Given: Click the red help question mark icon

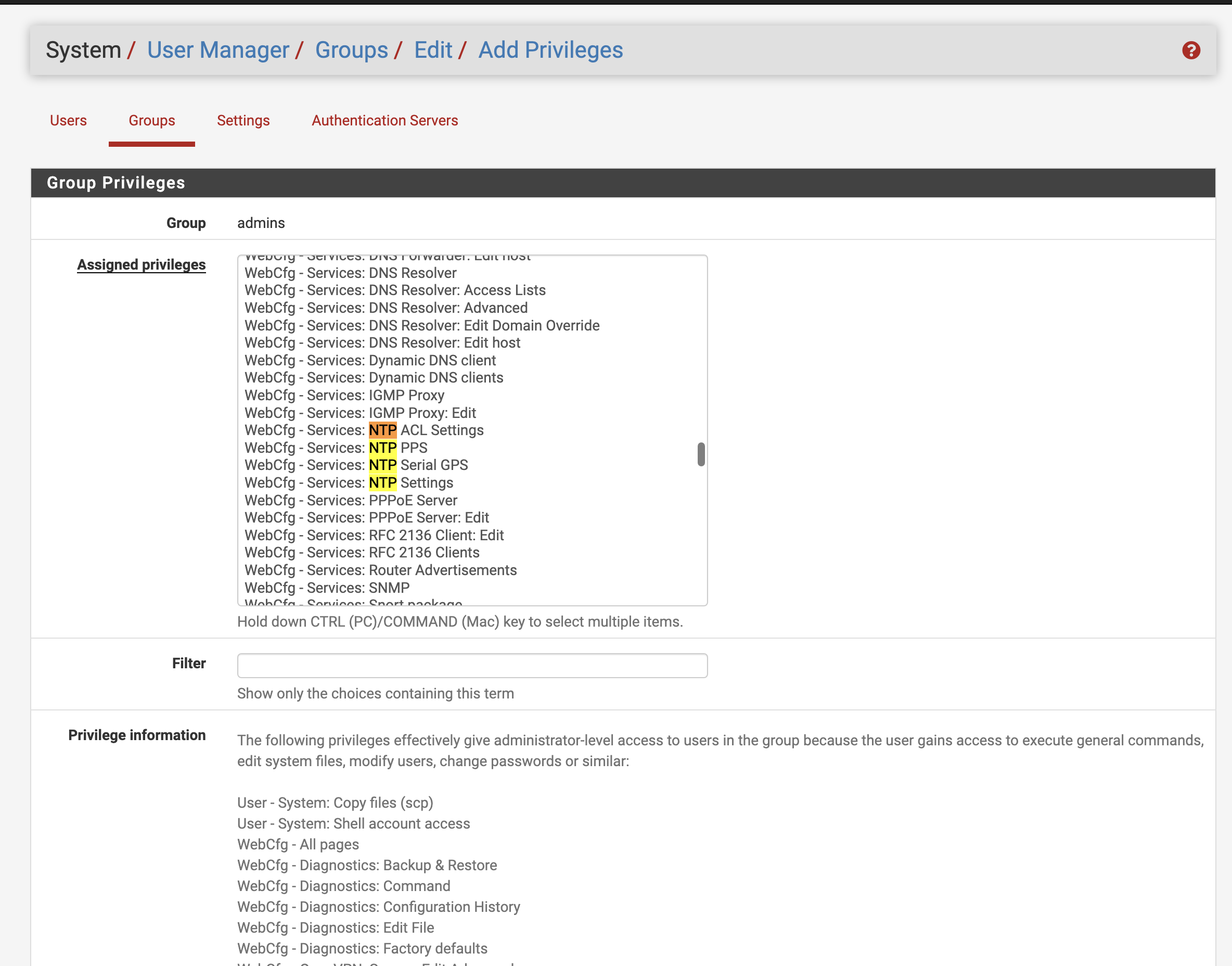Looking at the screenshot, I should click(1191, 50).
